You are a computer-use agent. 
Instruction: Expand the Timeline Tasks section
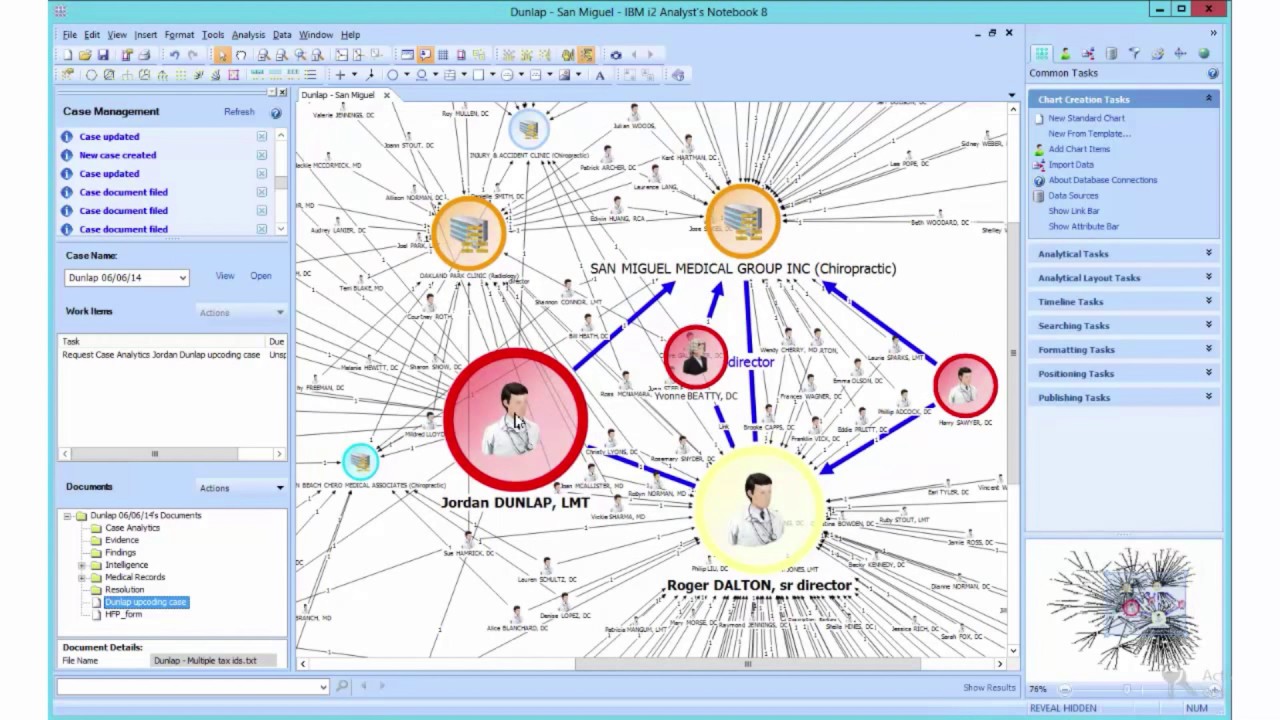click(x=1208, y=301)
